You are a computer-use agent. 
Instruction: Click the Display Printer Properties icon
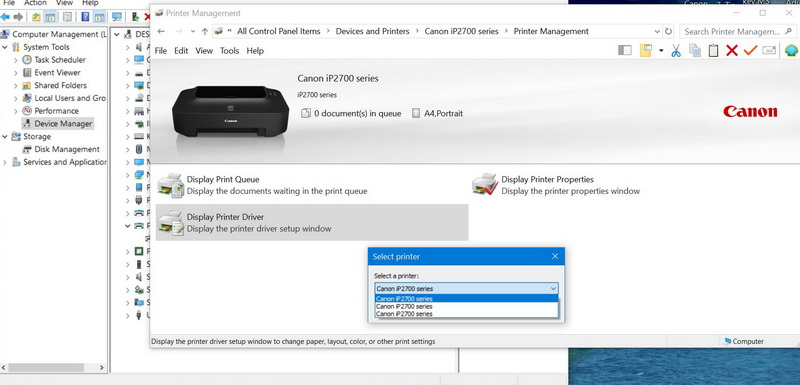point(485,185)
